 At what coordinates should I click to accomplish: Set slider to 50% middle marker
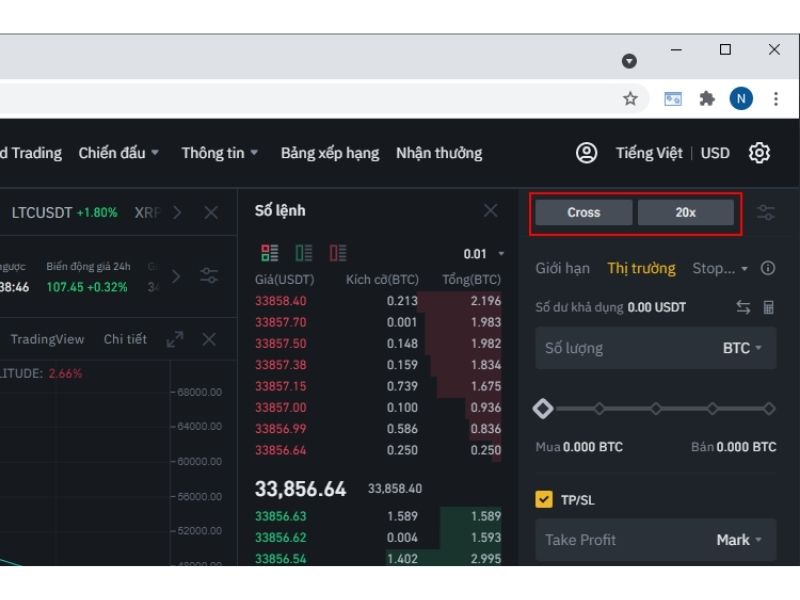[x=656, y=408]
